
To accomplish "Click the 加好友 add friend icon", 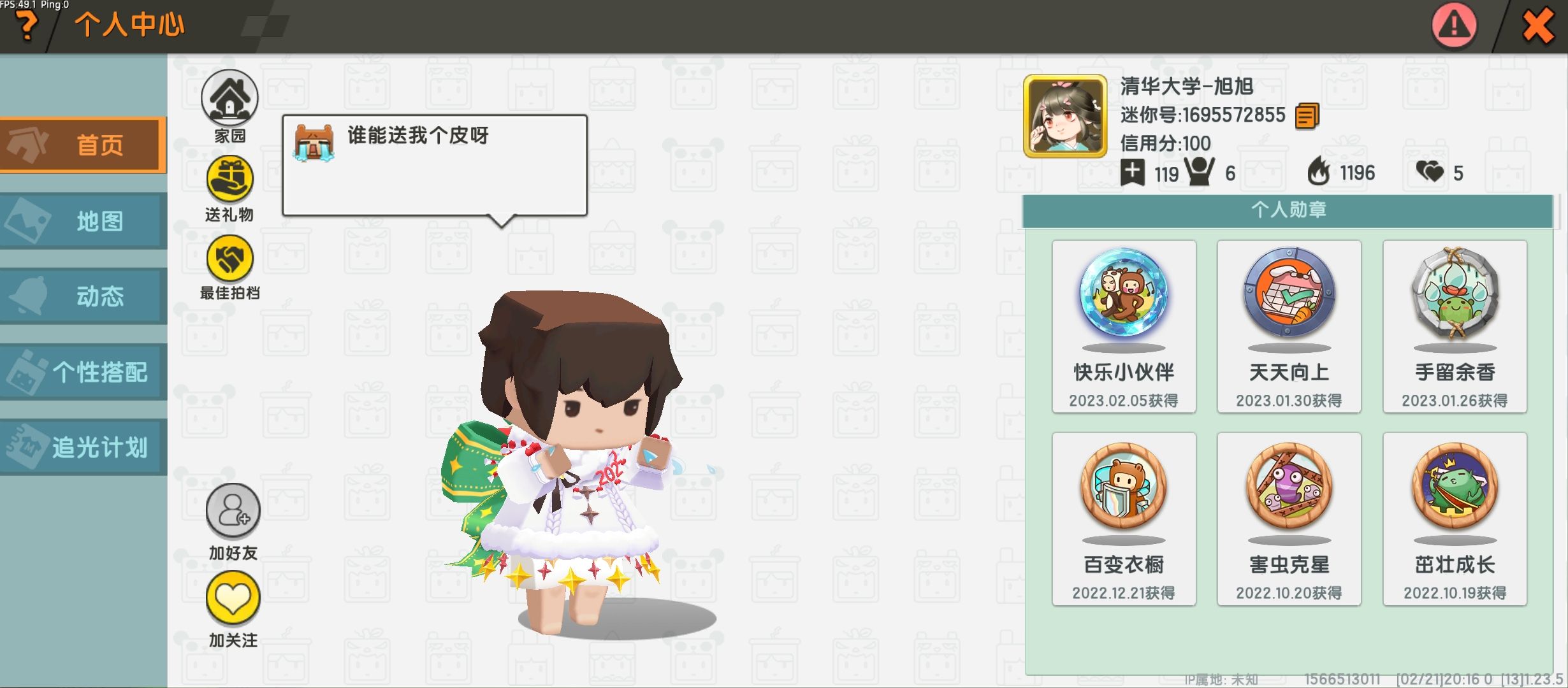I will coord(233,511).
